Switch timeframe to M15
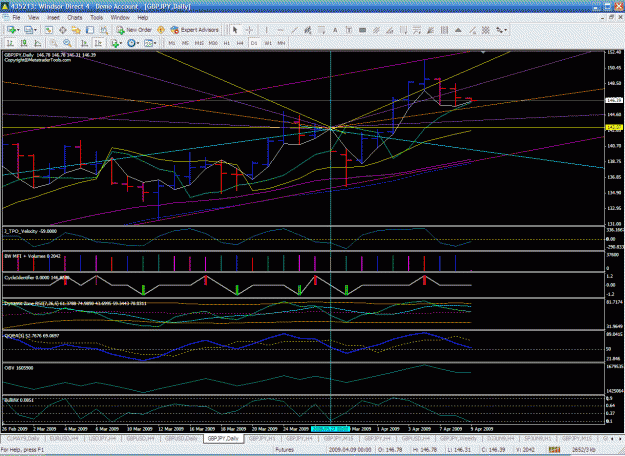The width and height of the screenshot is (625, 456). pos(199,43)
